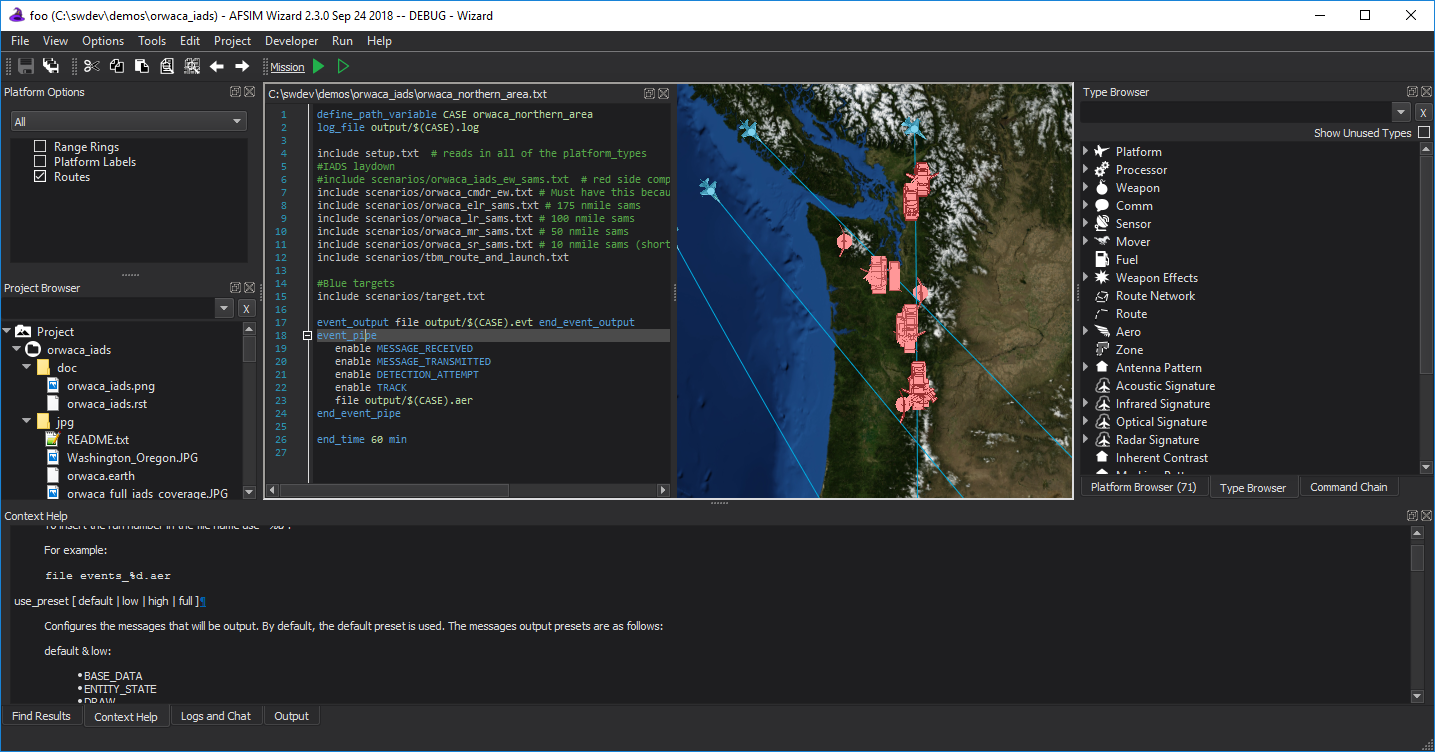Click the Sensor icon in Type Browser

(1102, 224)
